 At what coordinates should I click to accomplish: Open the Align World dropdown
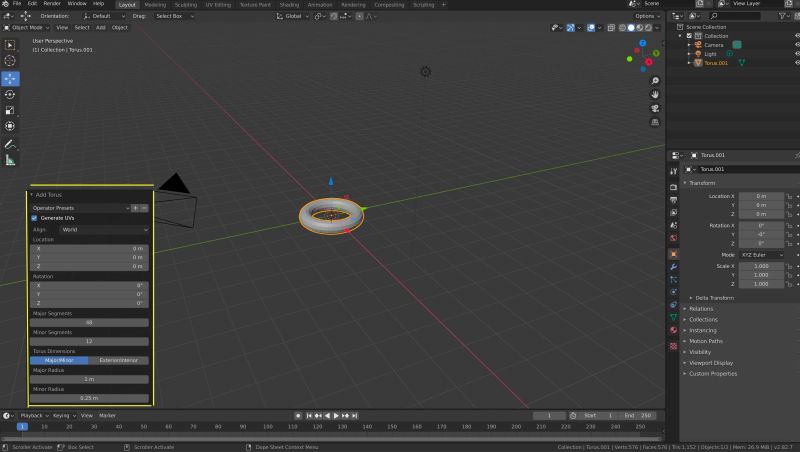[105, 230]
